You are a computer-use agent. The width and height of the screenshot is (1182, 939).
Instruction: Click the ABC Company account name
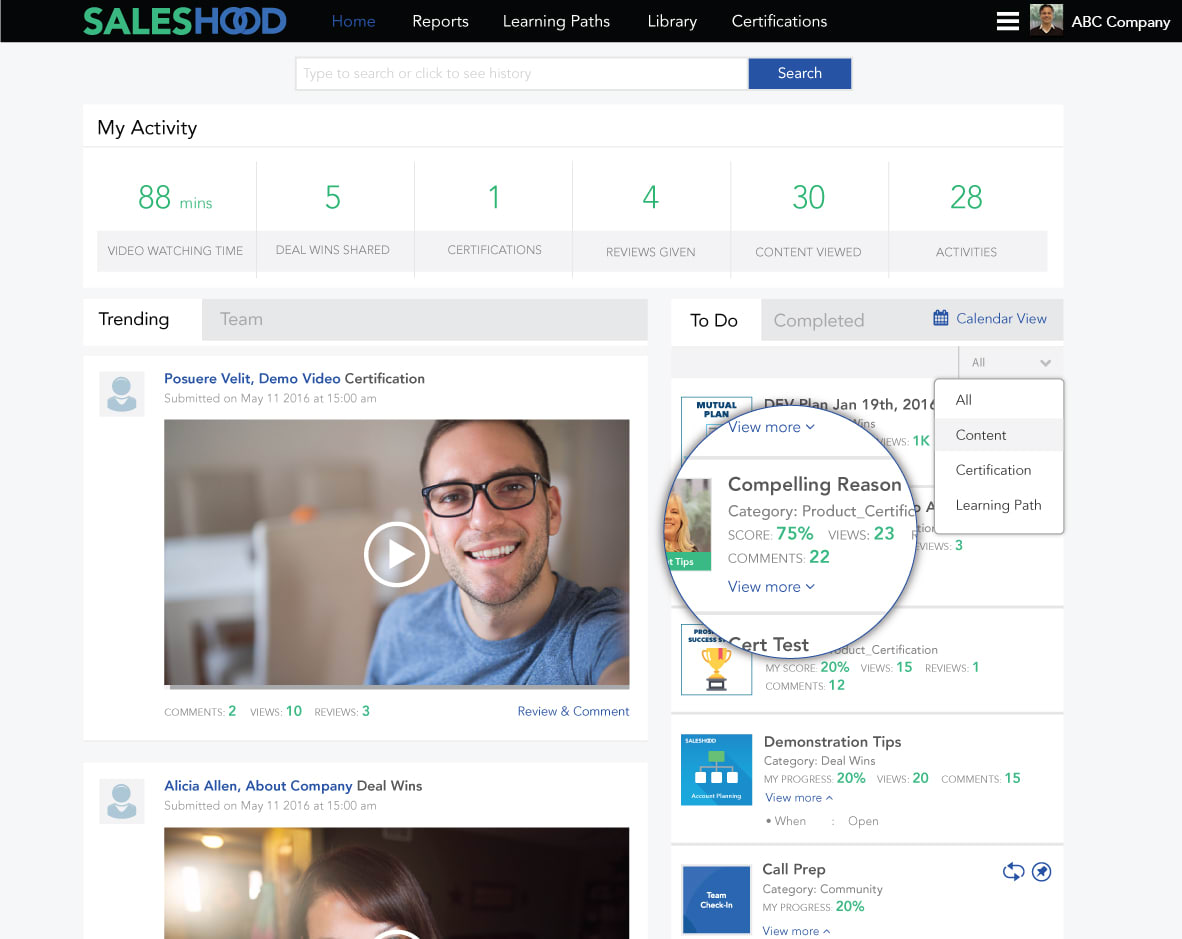1121,22
